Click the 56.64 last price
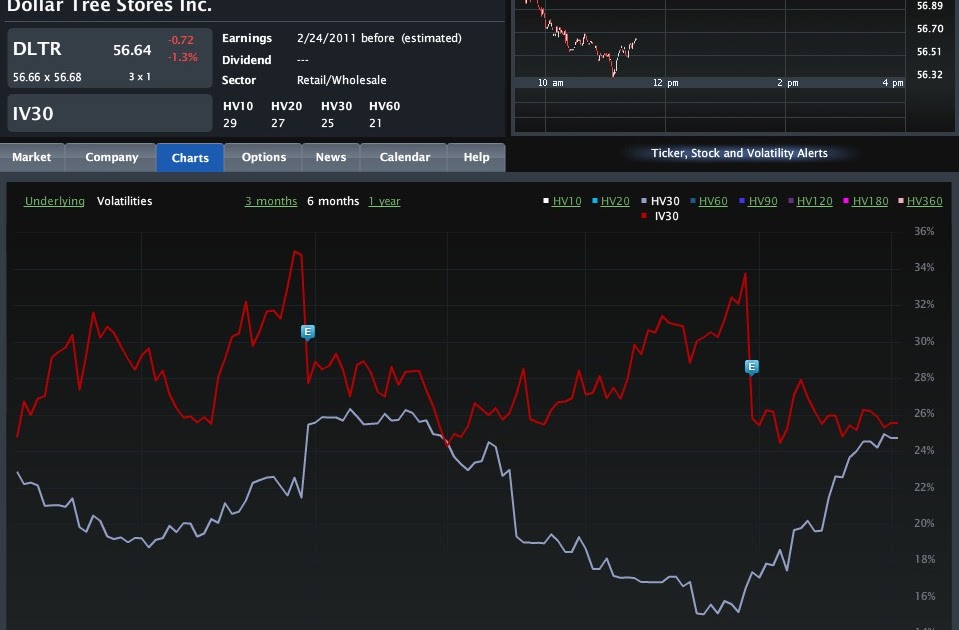 (132, 50)
